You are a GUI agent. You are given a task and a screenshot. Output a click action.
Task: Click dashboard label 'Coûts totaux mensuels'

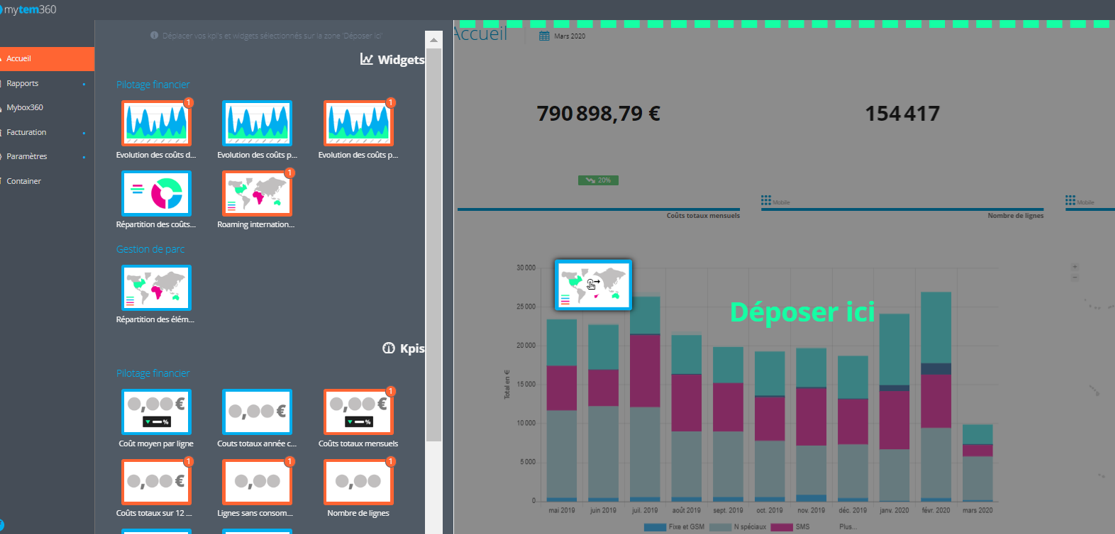point(703,215)
